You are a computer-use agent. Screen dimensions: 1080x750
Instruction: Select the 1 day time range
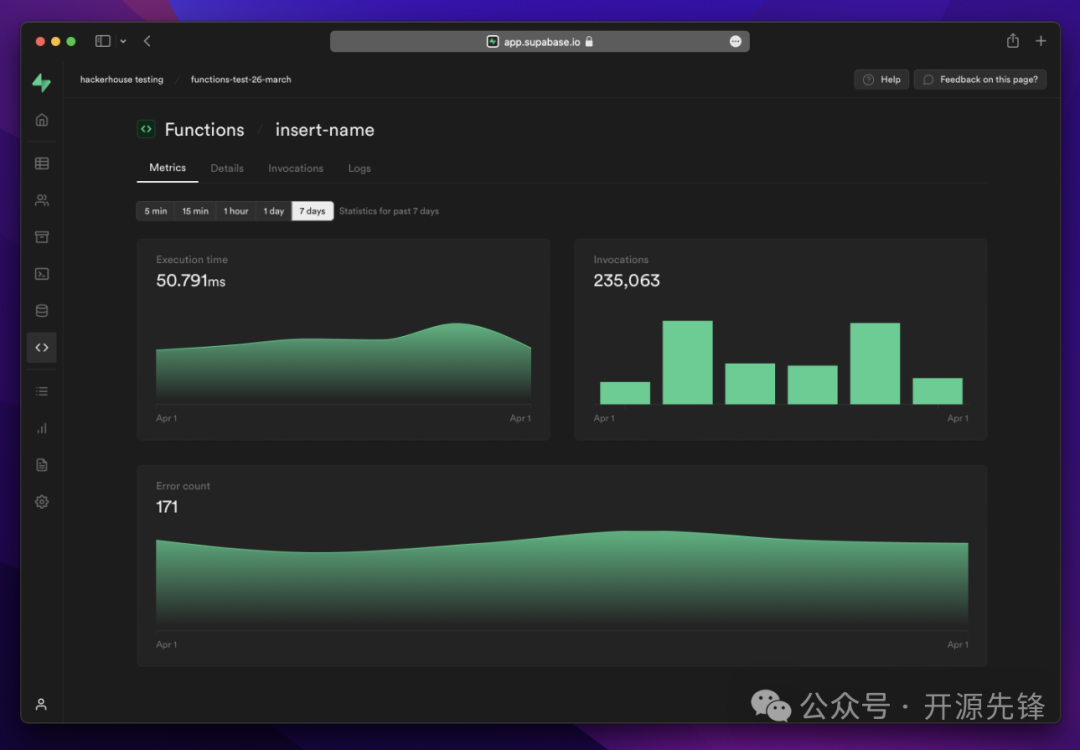click(x=273, y=211)
